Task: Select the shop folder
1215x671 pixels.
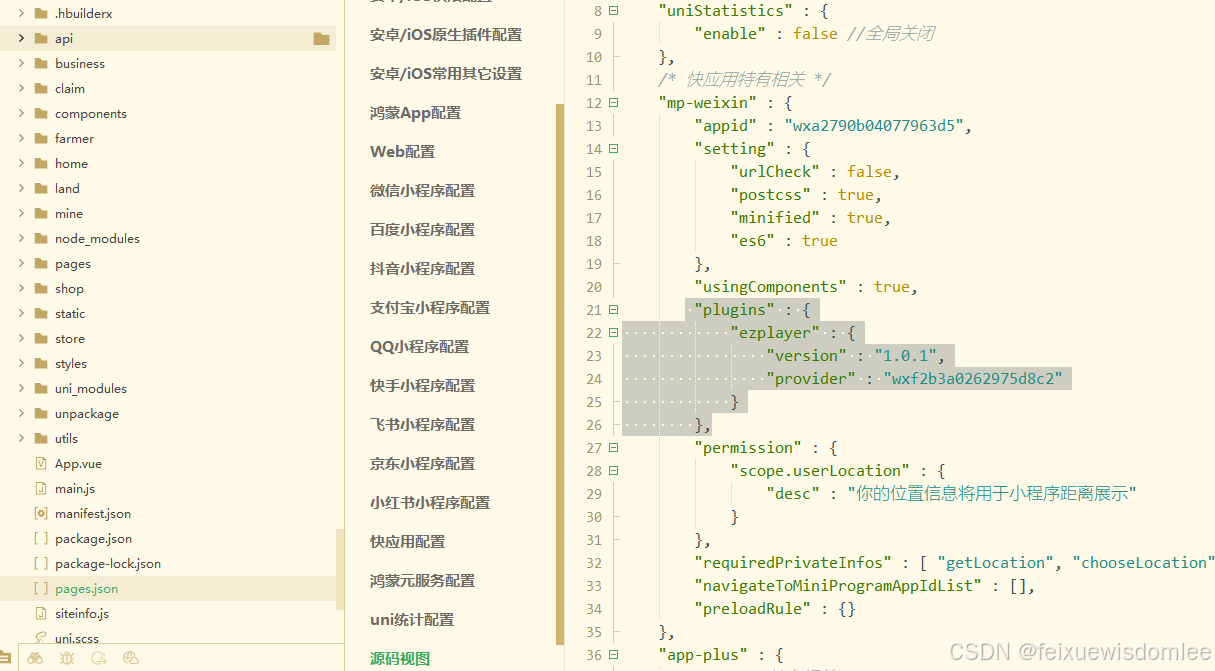Action: (69, 289)
